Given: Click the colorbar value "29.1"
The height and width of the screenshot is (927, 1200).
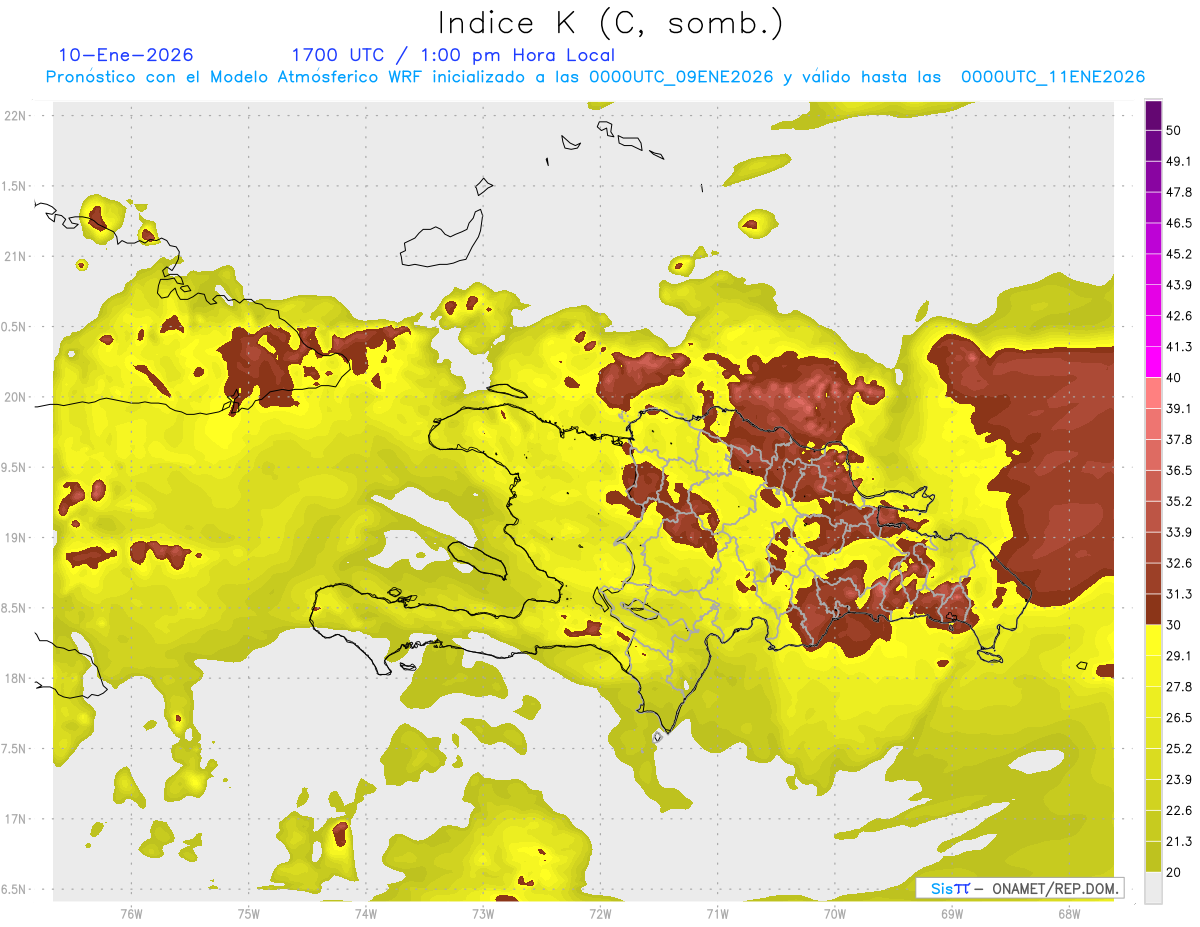Looking at the screenshot, I should click(1180, 655).
